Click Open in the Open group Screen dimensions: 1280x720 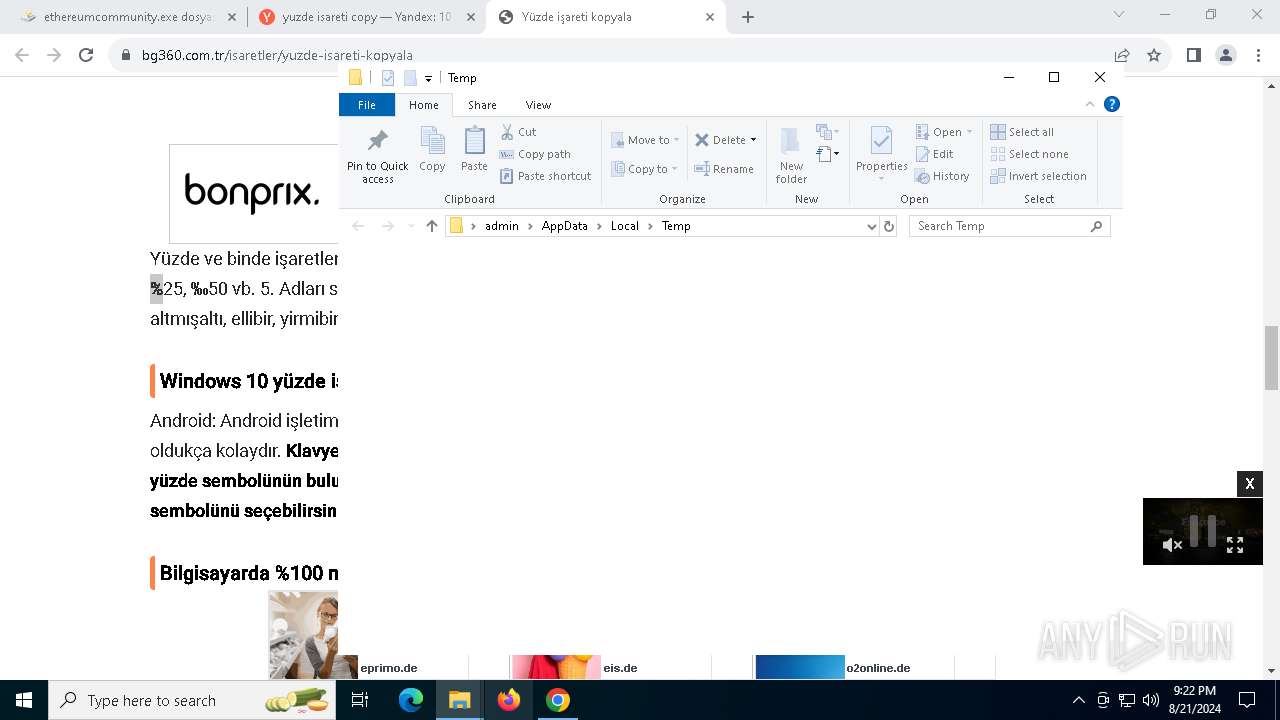coord(944,132)
